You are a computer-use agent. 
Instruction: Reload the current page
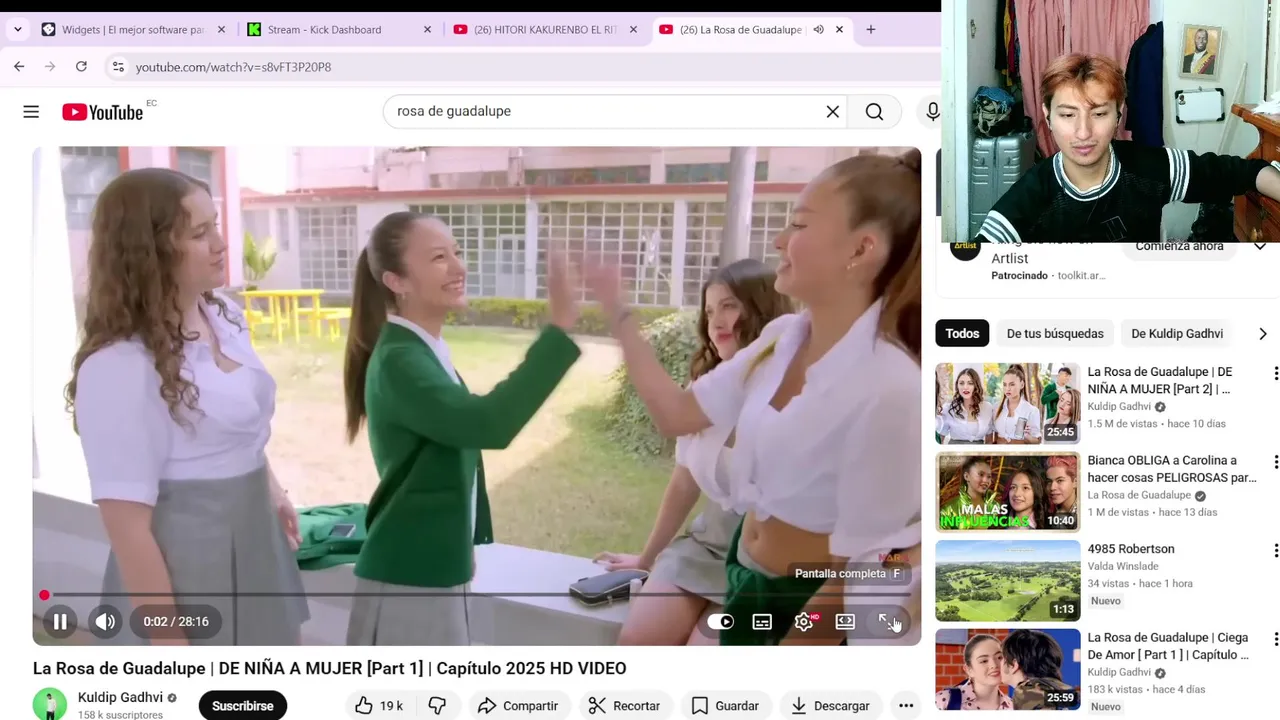81,67
